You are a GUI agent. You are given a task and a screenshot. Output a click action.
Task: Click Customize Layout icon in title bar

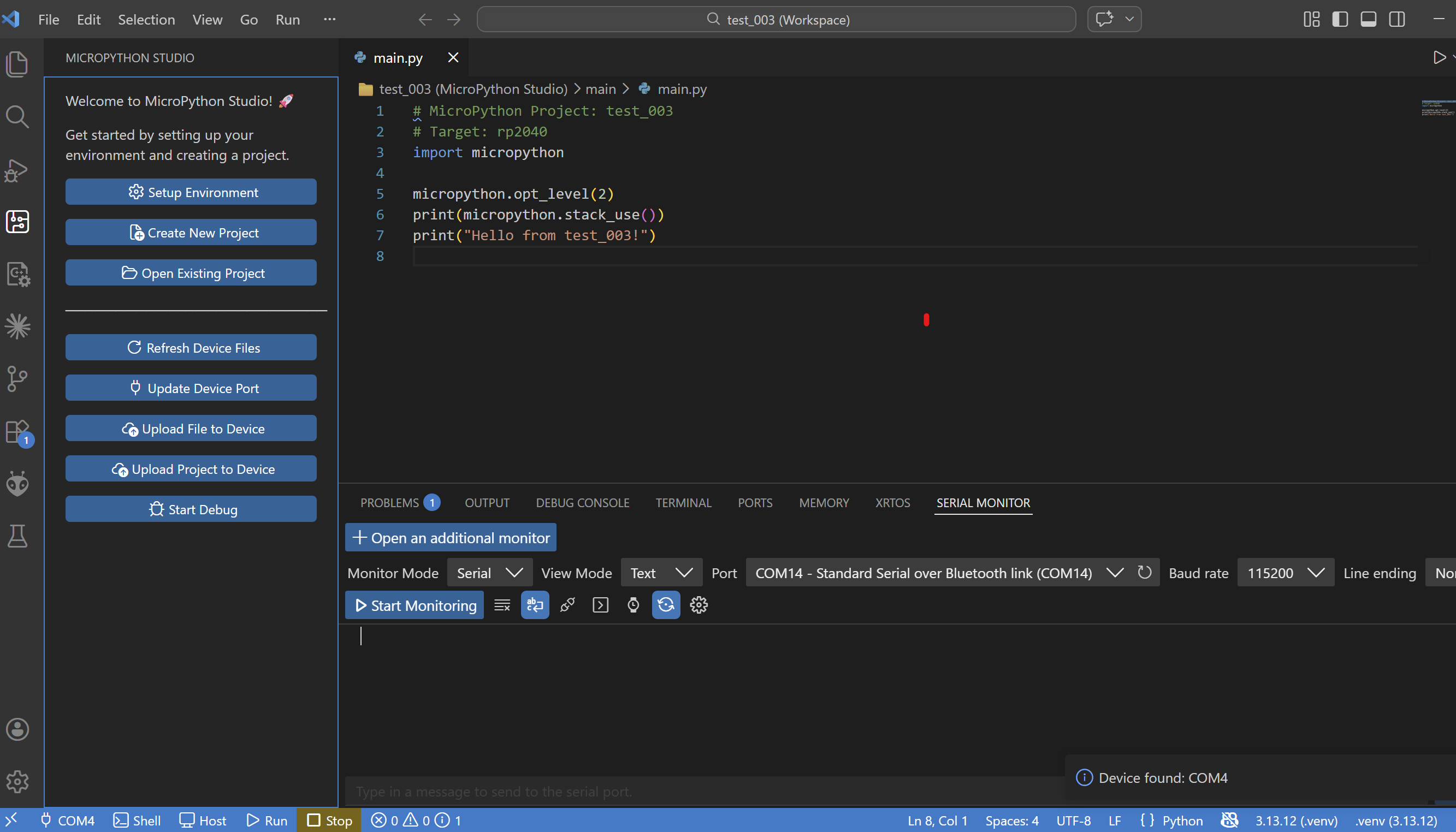coord(1311,20)
